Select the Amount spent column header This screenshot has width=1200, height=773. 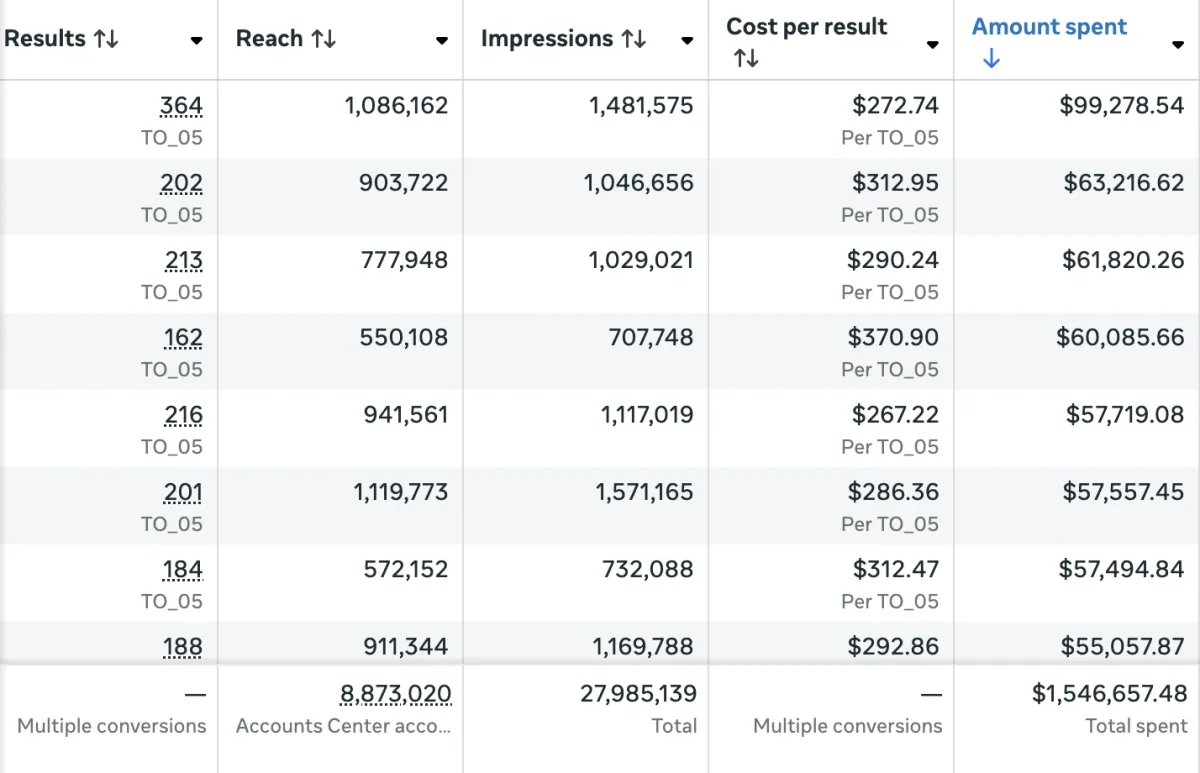click(1049, 27)
